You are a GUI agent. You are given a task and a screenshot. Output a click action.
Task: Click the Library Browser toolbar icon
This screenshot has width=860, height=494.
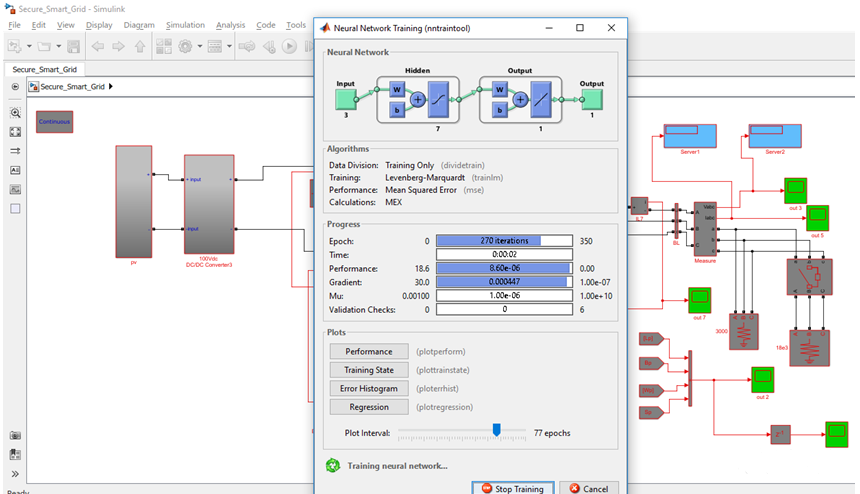pos(163,46)
